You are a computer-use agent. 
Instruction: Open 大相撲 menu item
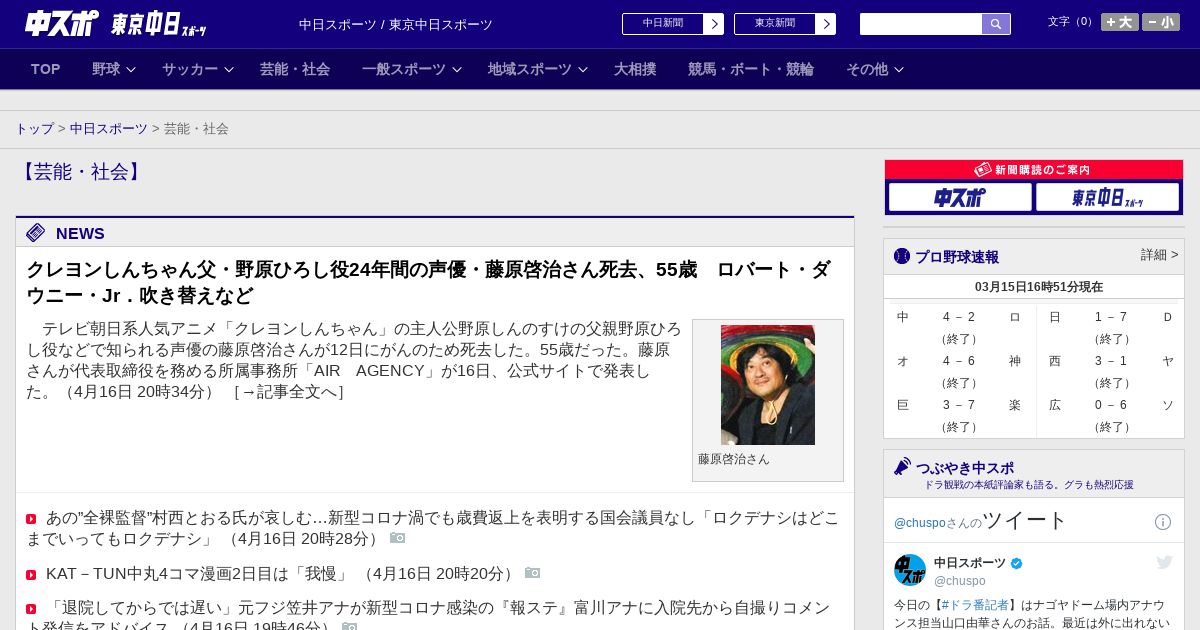click(635, 69)
